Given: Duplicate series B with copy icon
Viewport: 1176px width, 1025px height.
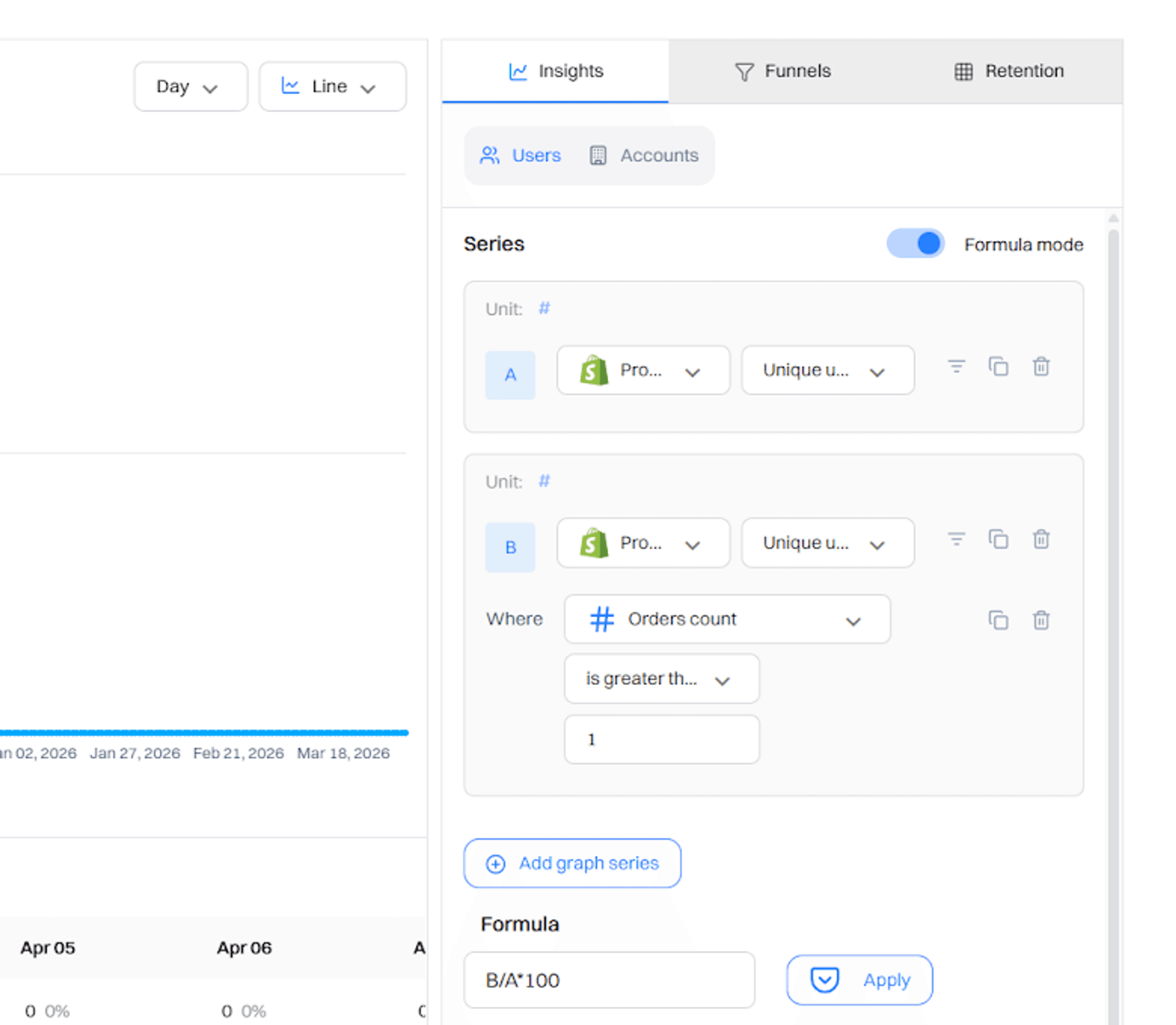Looking at the screenshot, I should tap(998, 539).
